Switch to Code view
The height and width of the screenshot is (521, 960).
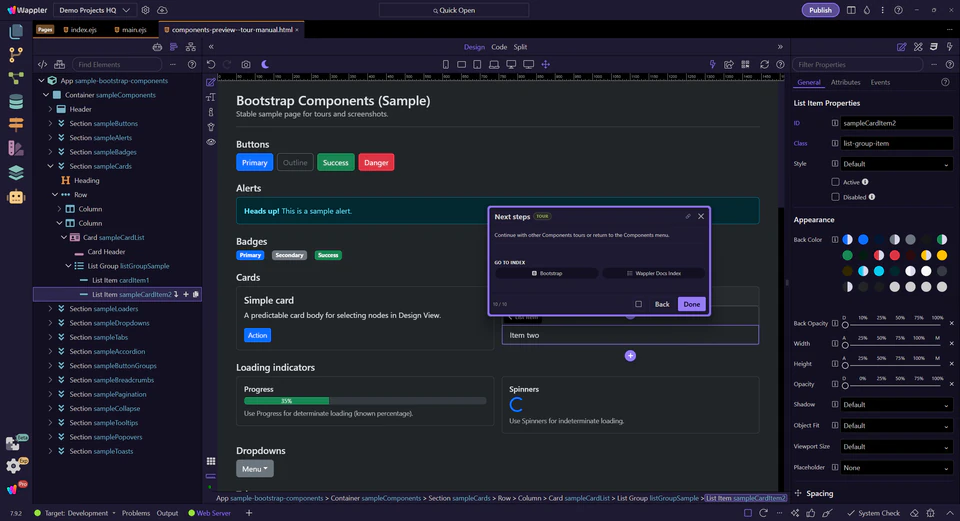click(x=499, y=47)
